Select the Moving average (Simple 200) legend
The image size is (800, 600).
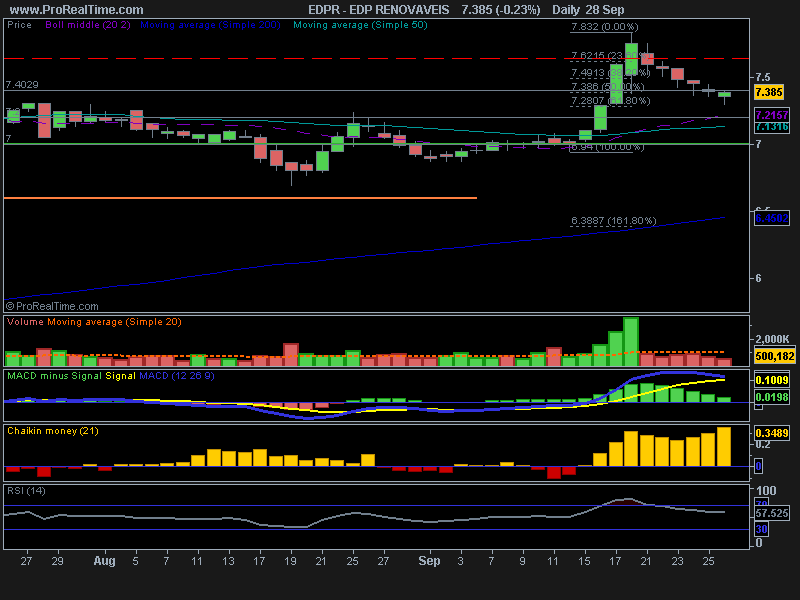coord(210,24)
